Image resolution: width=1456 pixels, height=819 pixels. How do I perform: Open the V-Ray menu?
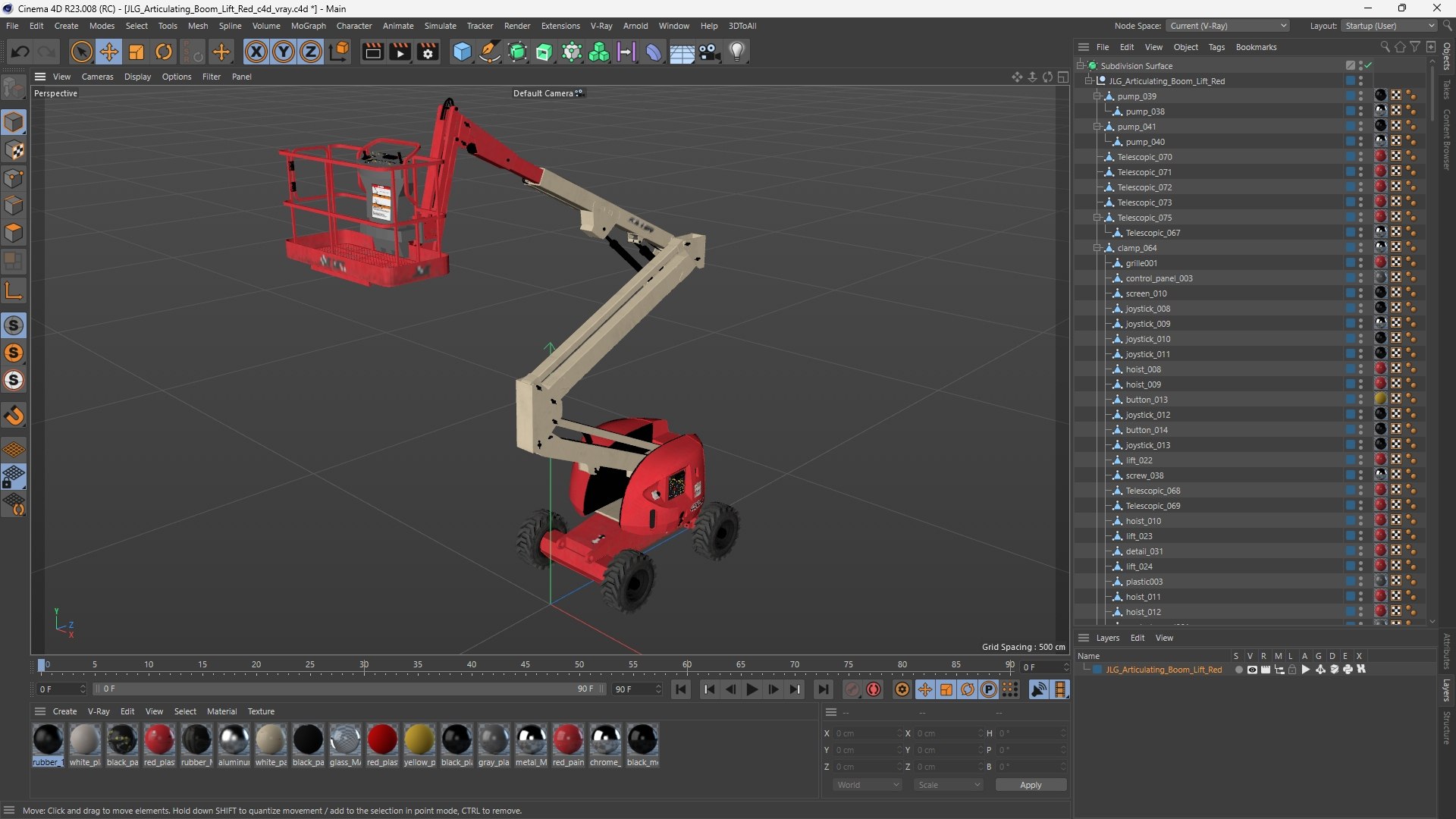tap(601, 26)
